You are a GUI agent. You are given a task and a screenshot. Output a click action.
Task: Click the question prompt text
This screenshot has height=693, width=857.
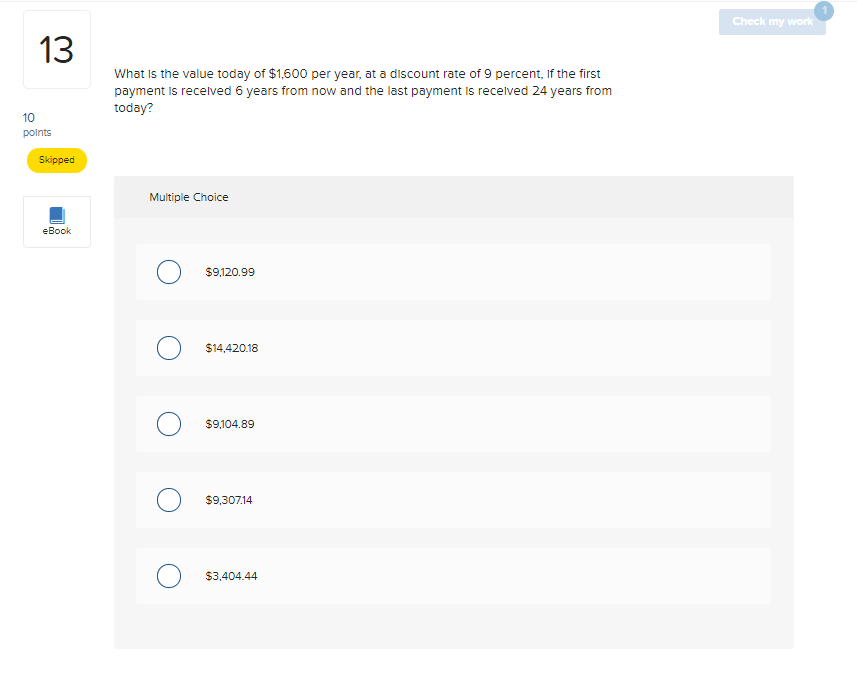(x=363, y=90)
